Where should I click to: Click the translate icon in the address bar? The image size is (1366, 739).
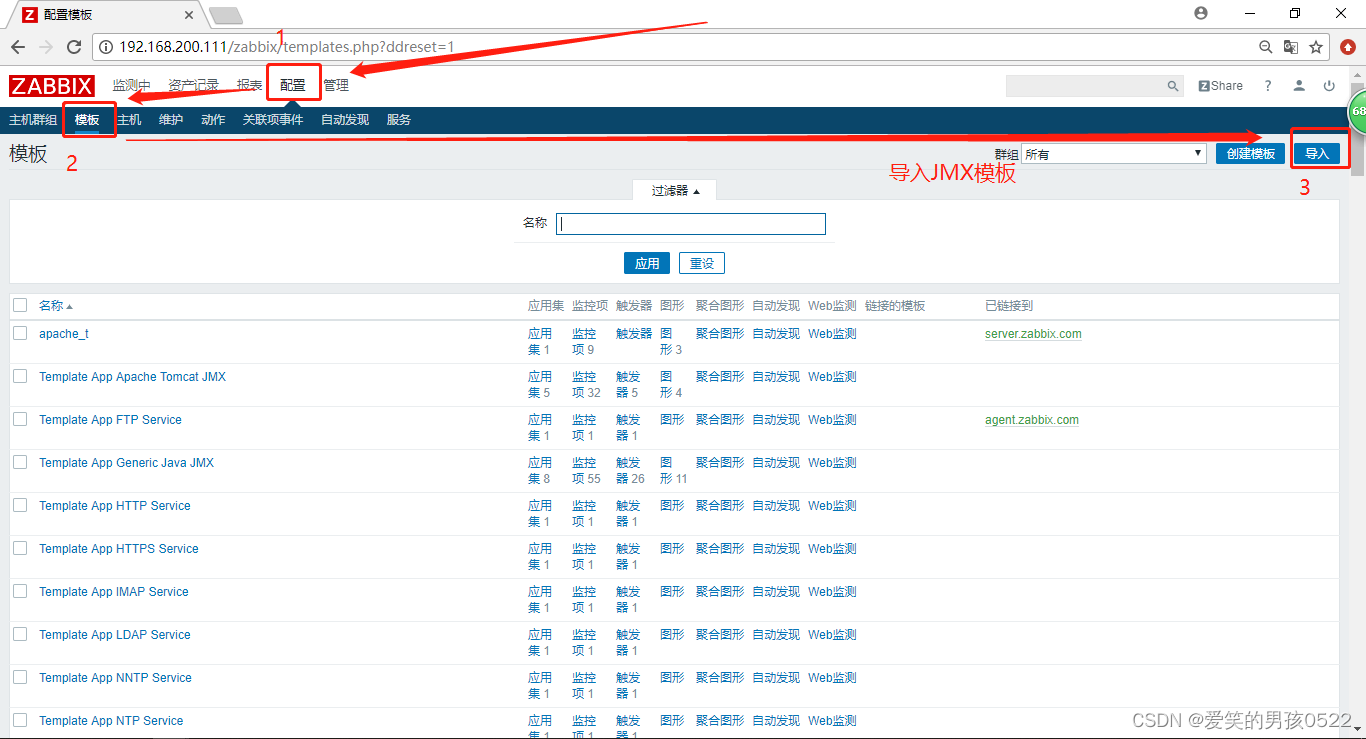click(1291, 46)
